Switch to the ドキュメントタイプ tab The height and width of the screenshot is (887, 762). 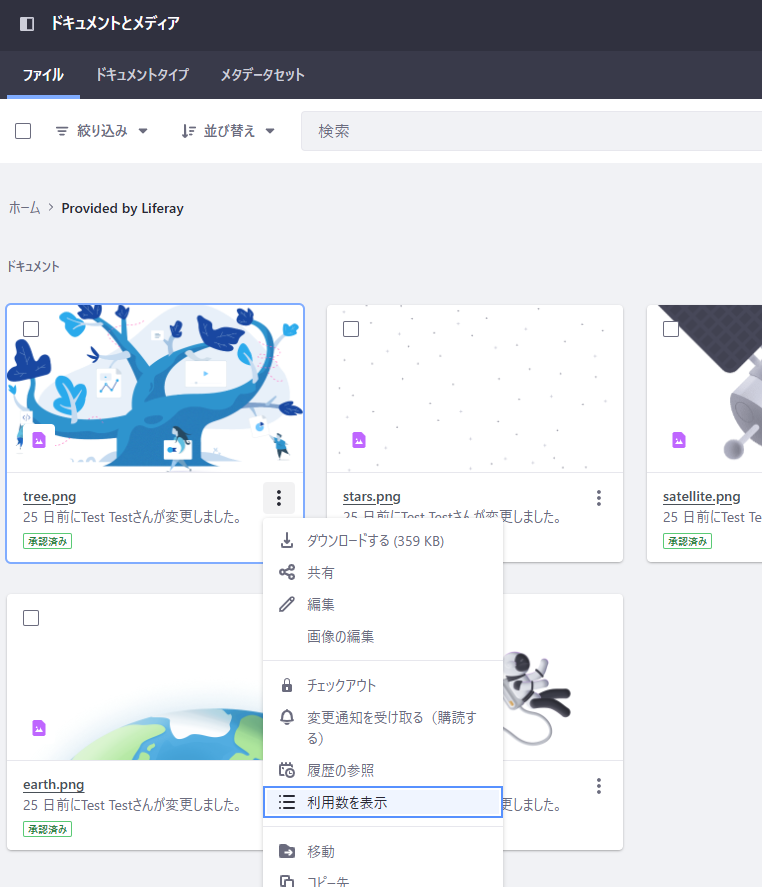point(142,75)
